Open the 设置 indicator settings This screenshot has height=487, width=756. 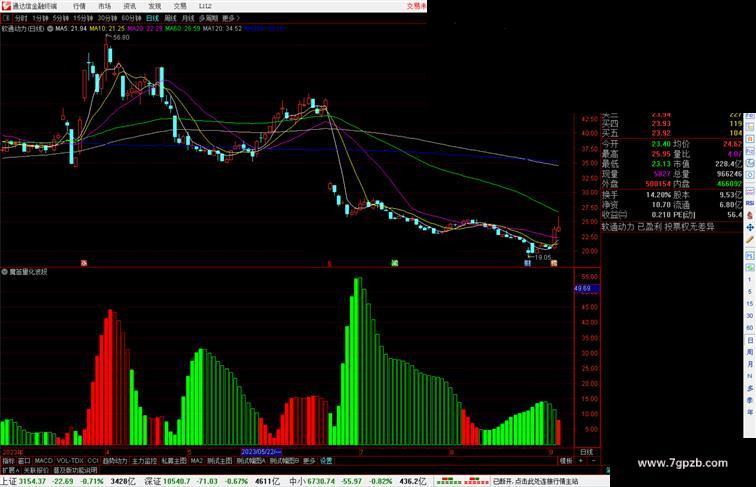(x=326, y=461)
